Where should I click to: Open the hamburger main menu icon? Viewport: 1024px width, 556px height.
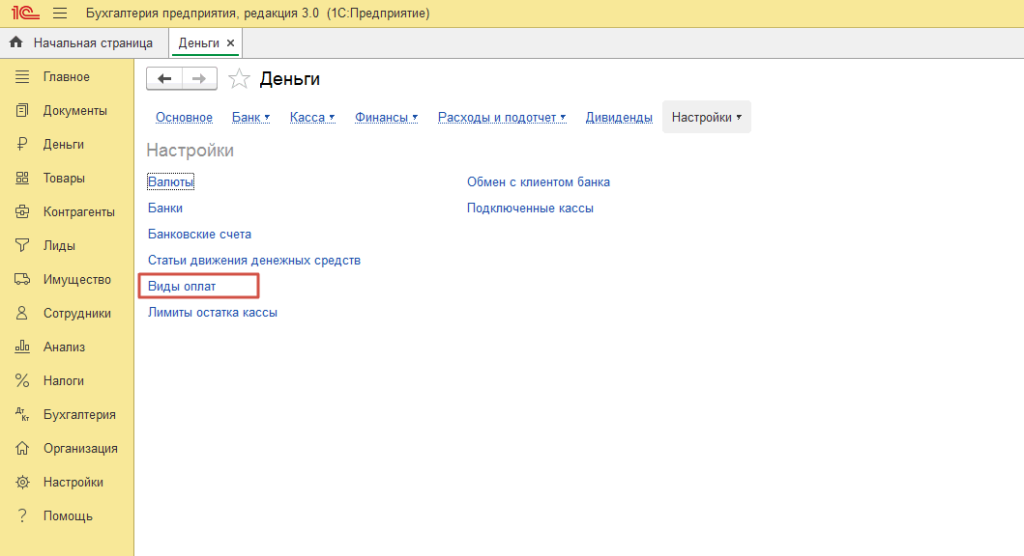pyautogui.click(x=60, y=13)
